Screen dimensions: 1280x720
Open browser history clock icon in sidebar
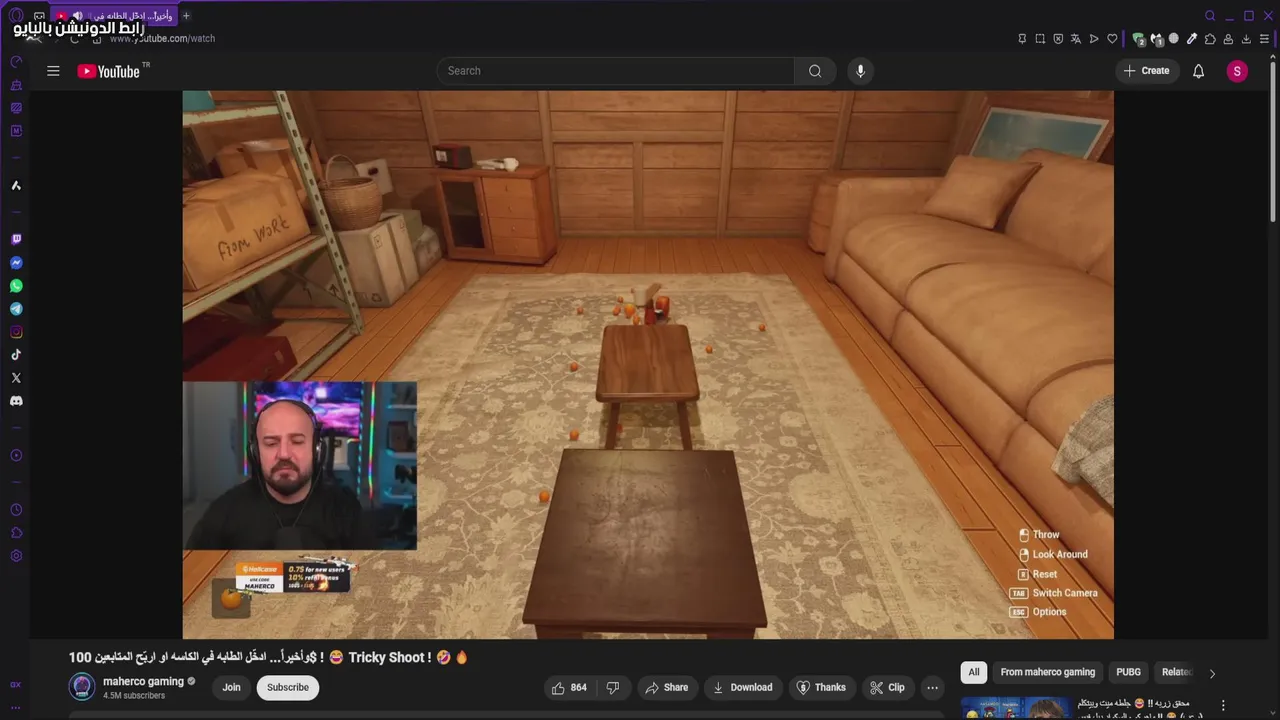click(16, 510)
